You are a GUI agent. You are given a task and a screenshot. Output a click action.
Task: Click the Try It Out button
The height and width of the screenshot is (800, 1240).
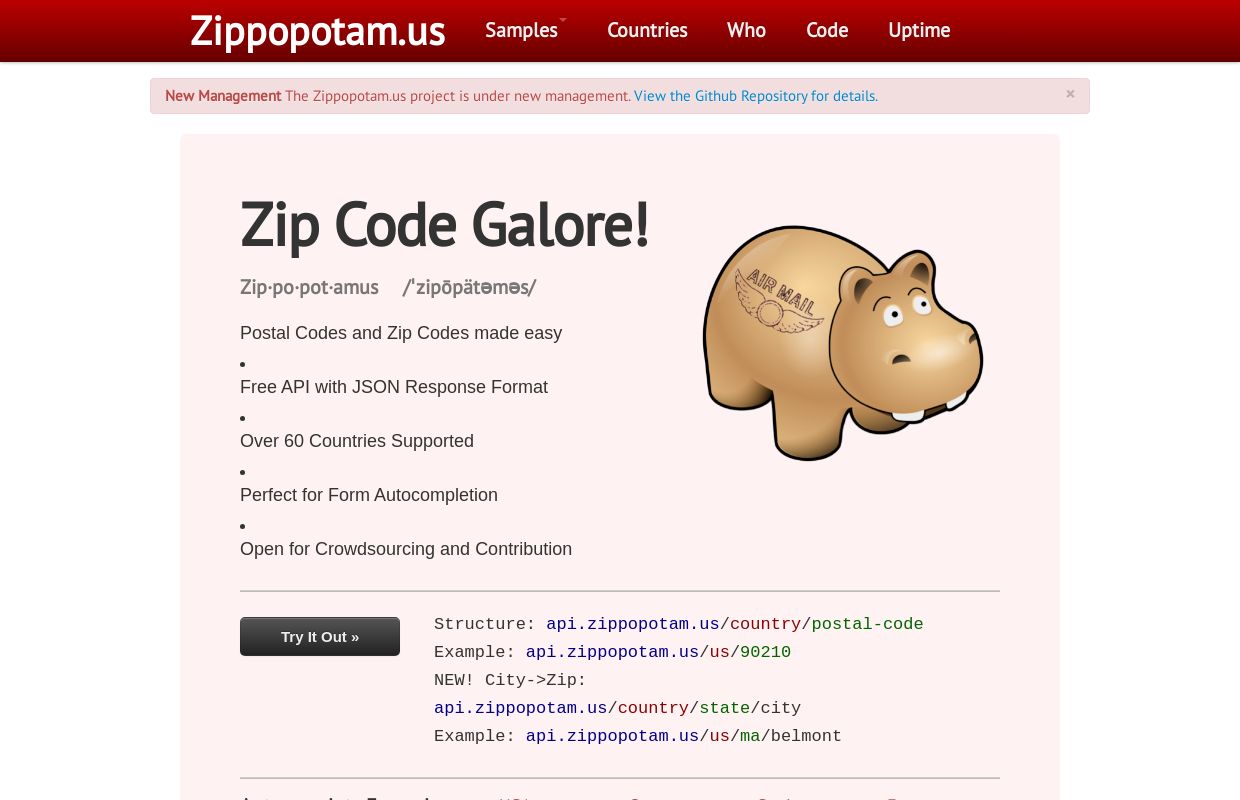click(x=320, y=637)
